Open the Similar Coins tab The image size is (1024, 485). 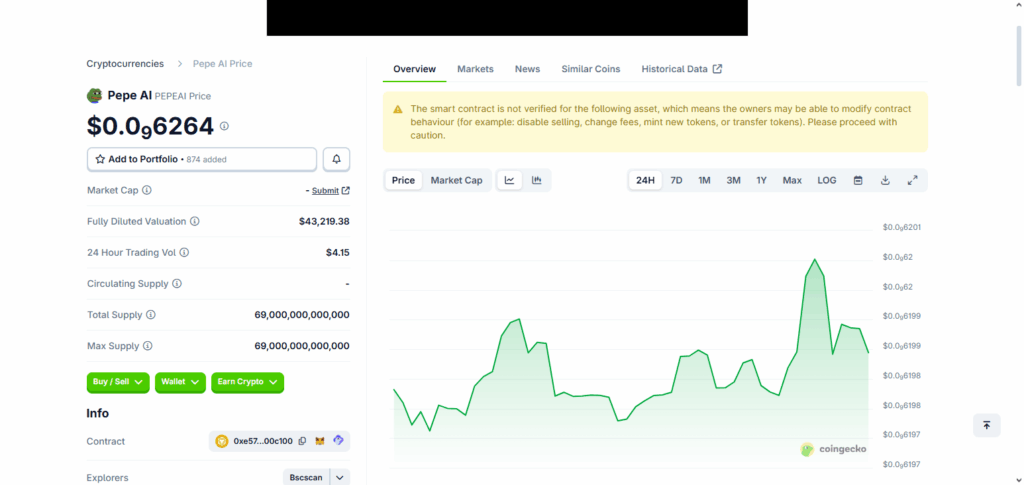(x=590, y=69)
